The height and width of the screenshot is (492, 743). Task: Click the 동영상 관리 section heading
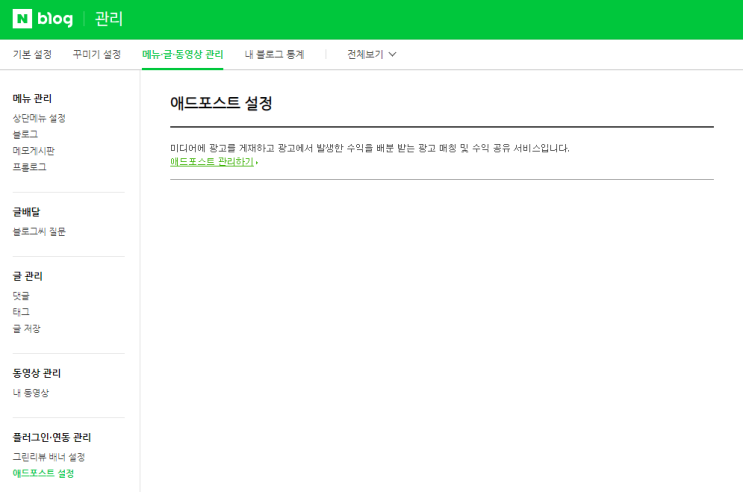point(36,373)
